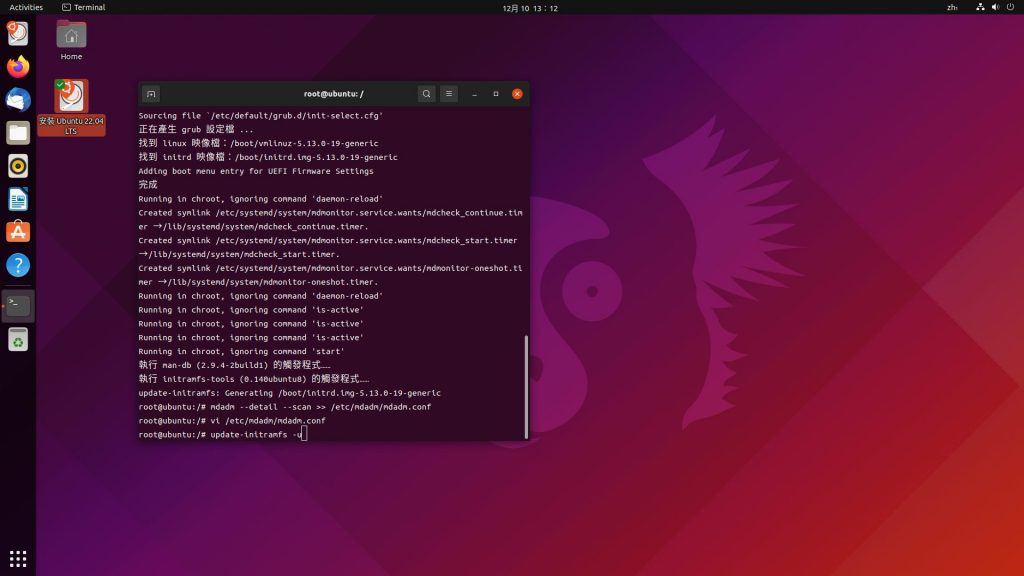Open the clock and calendar panel
The width and height of the screenshot is (1024, 576).
pyautogui.click(x=530, y=8)
